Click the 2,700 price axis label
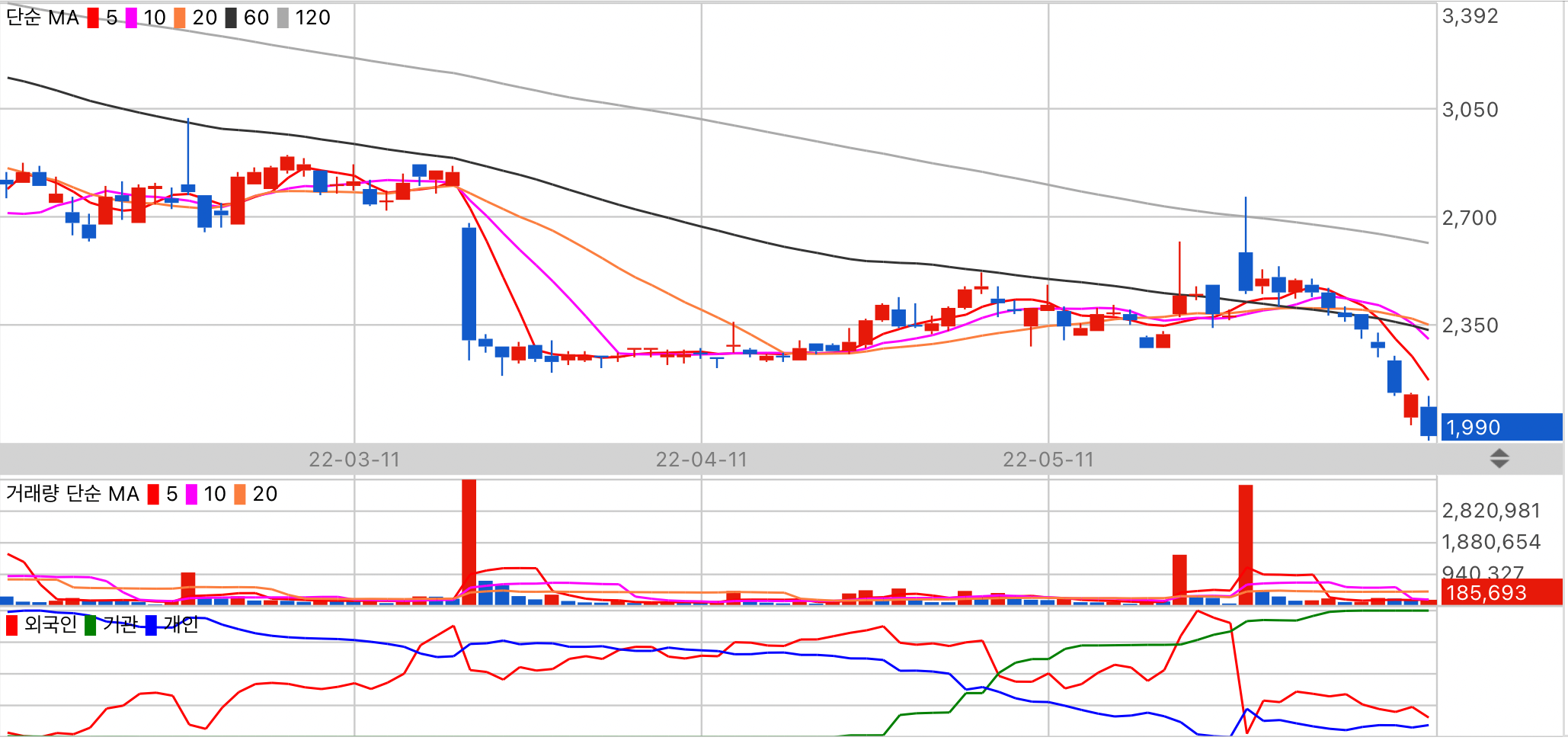Viewport: 1568px width, 750px height. click(1470, 218)
